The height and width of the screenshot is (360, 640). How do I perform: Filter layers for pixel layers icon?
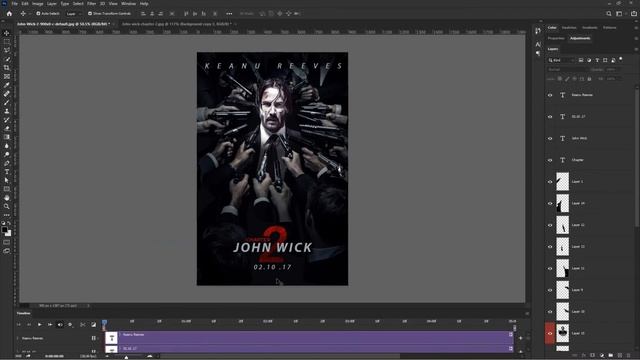pos(581,60)
